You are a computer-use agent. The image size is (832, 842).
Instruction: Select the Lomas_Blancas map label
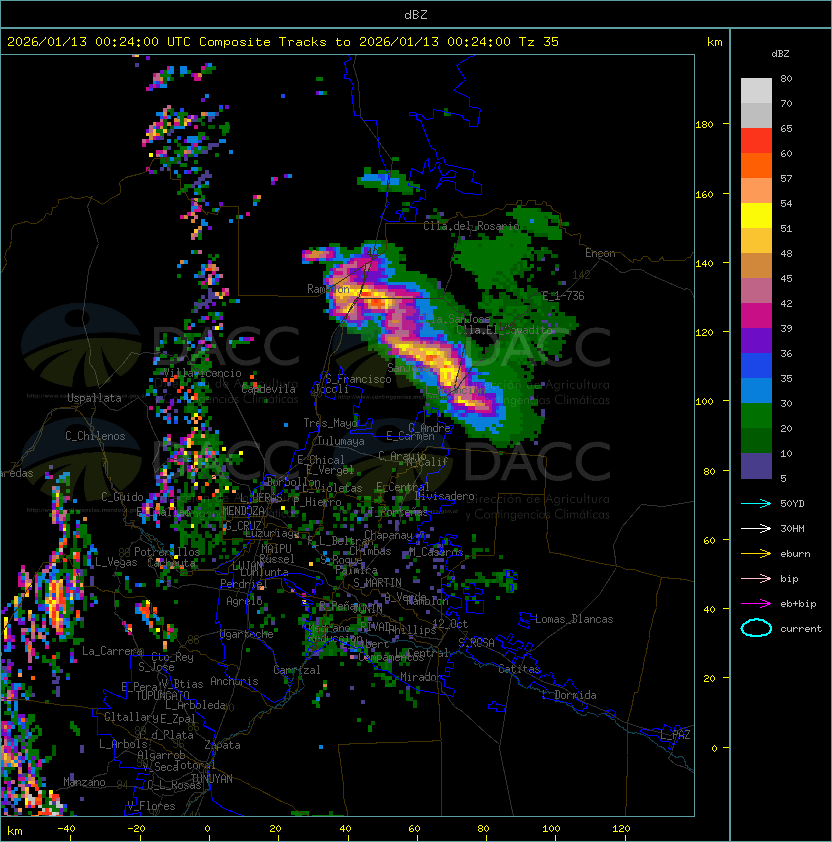click(x=574, y=619)
